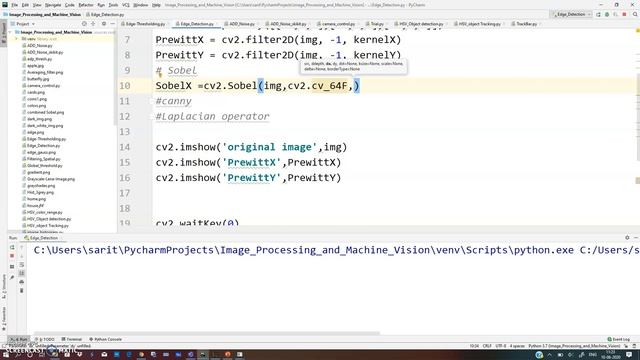Click the expand-all icon in Project panel
This screenshot has width=640, height=360.
93,24
